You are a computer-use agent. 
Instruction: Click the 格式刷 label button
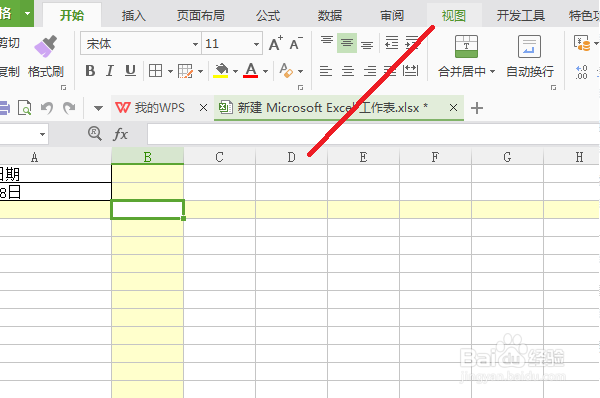click(46, 72)
